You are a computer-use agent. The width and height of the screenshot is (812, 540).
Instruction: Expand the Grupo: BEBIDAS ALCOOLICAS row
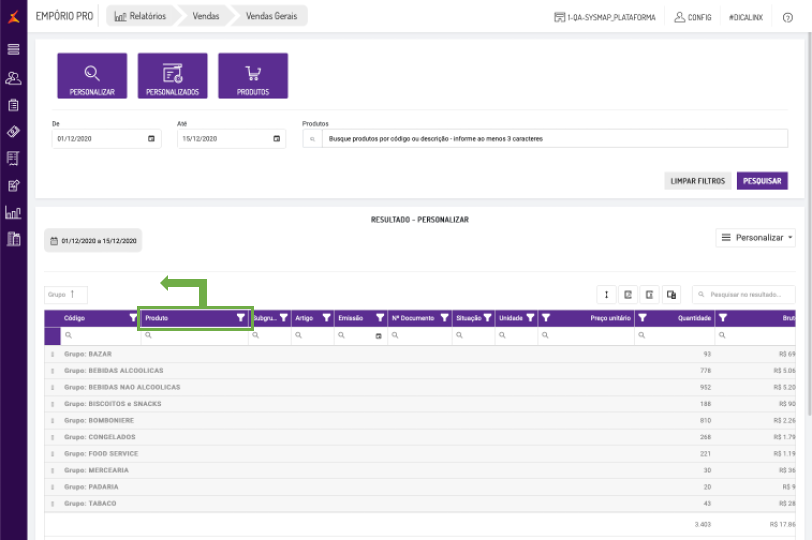pyautogui.click(x=53, y=371)
